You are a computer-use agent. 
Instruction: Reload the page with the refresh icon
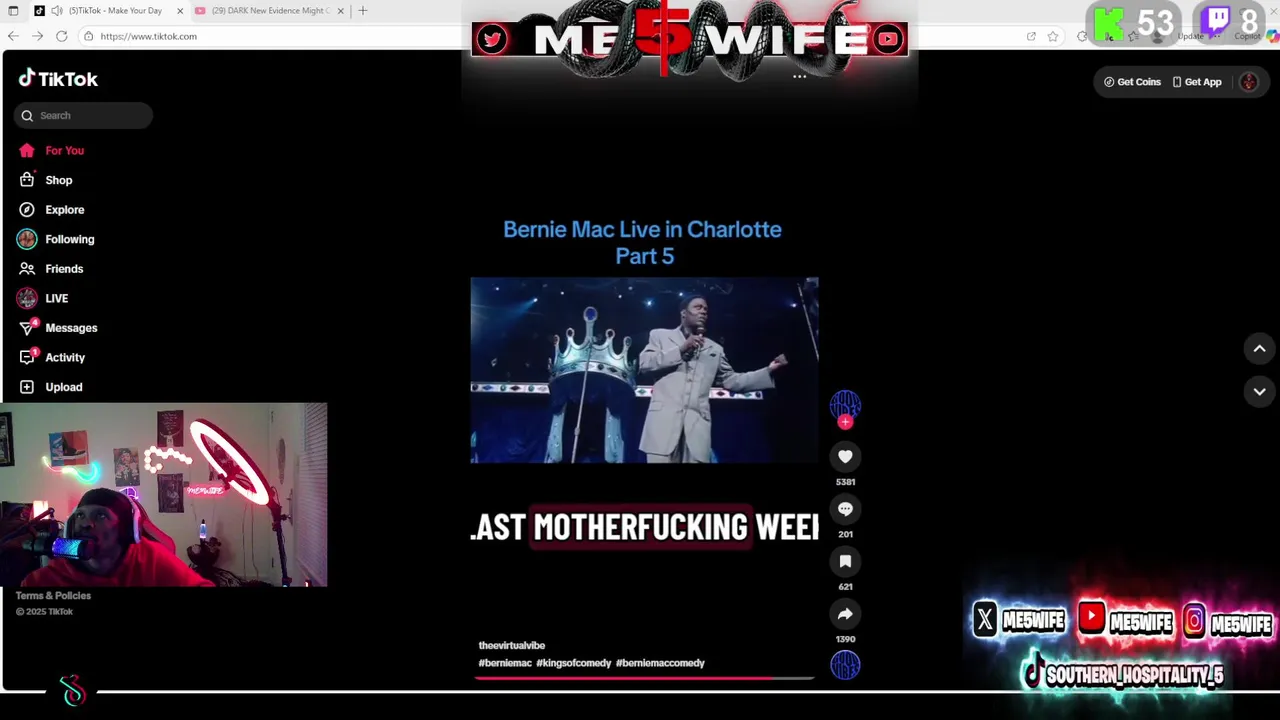pos(61,36)
